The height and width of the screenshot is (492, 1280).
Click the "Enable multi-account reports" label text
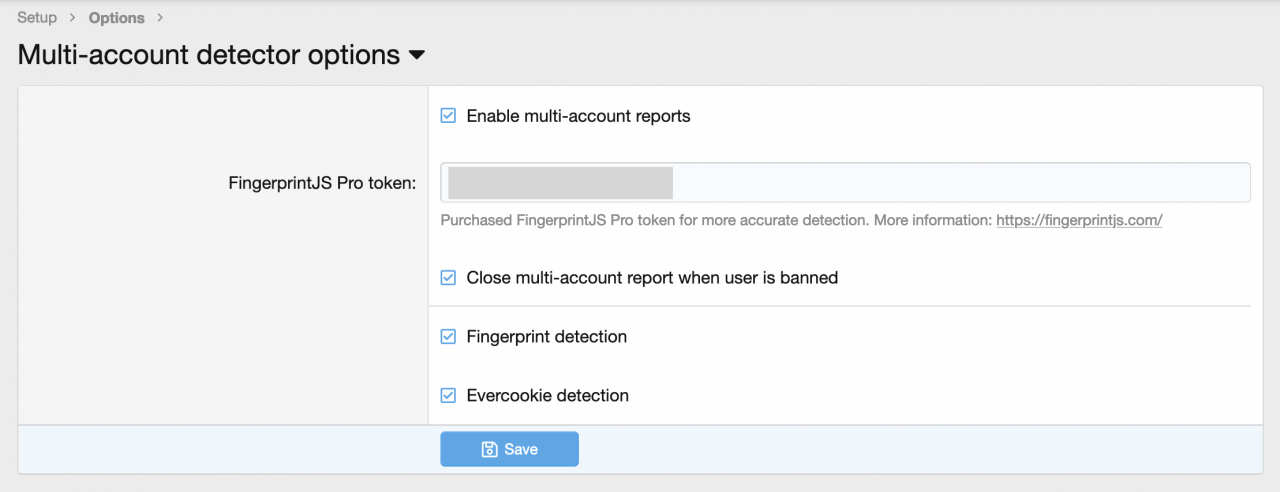[x=578, y=116]
